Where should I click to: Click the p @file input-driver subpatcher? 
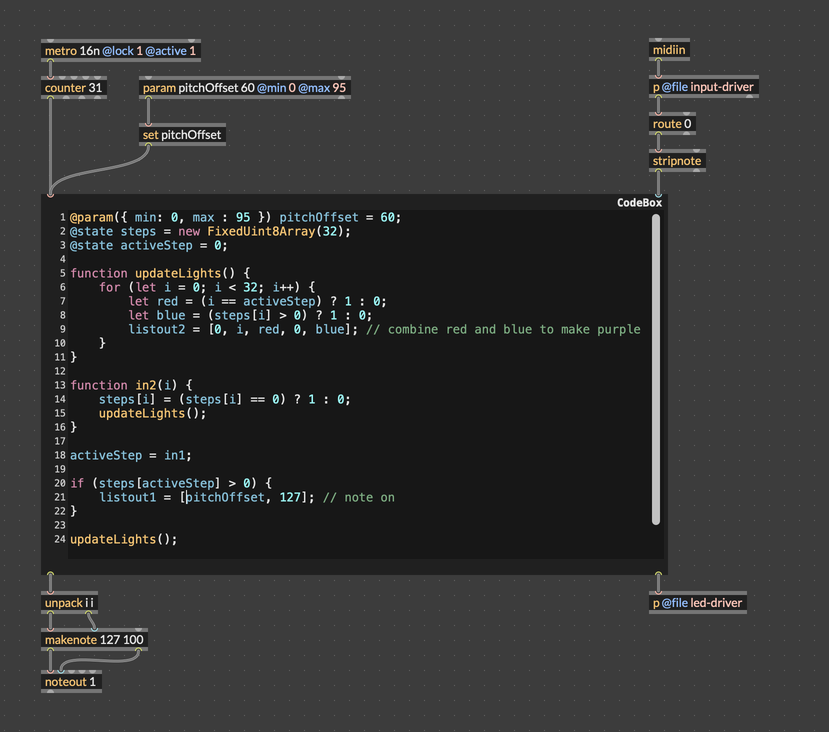point(703,87)
